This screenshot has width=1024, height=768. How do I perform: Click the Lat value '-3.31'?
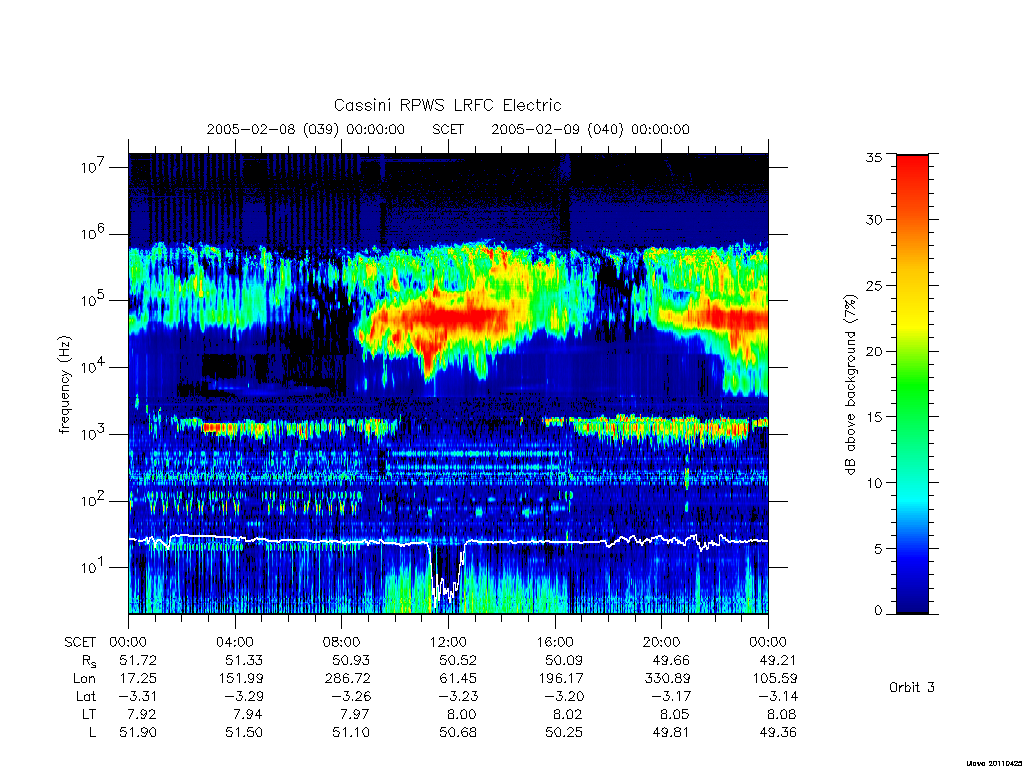point(138,696)
